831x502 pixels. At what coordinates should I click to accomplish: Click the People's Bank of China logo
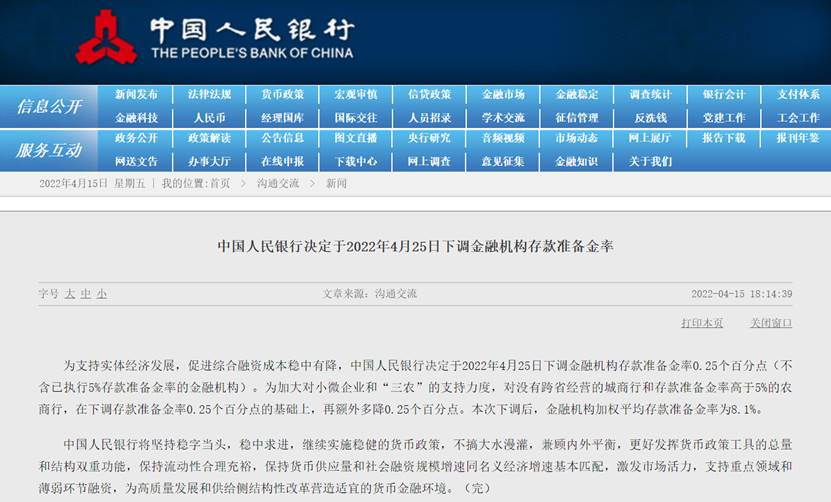[x=107, y=37]
